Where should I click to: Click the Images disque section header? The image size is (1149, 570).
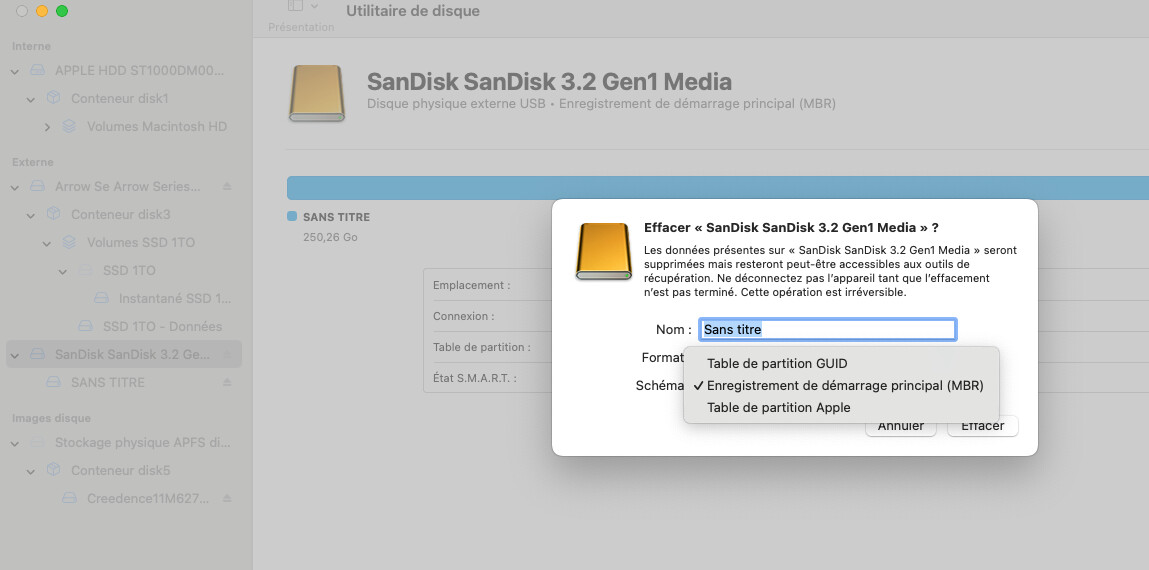51,418
